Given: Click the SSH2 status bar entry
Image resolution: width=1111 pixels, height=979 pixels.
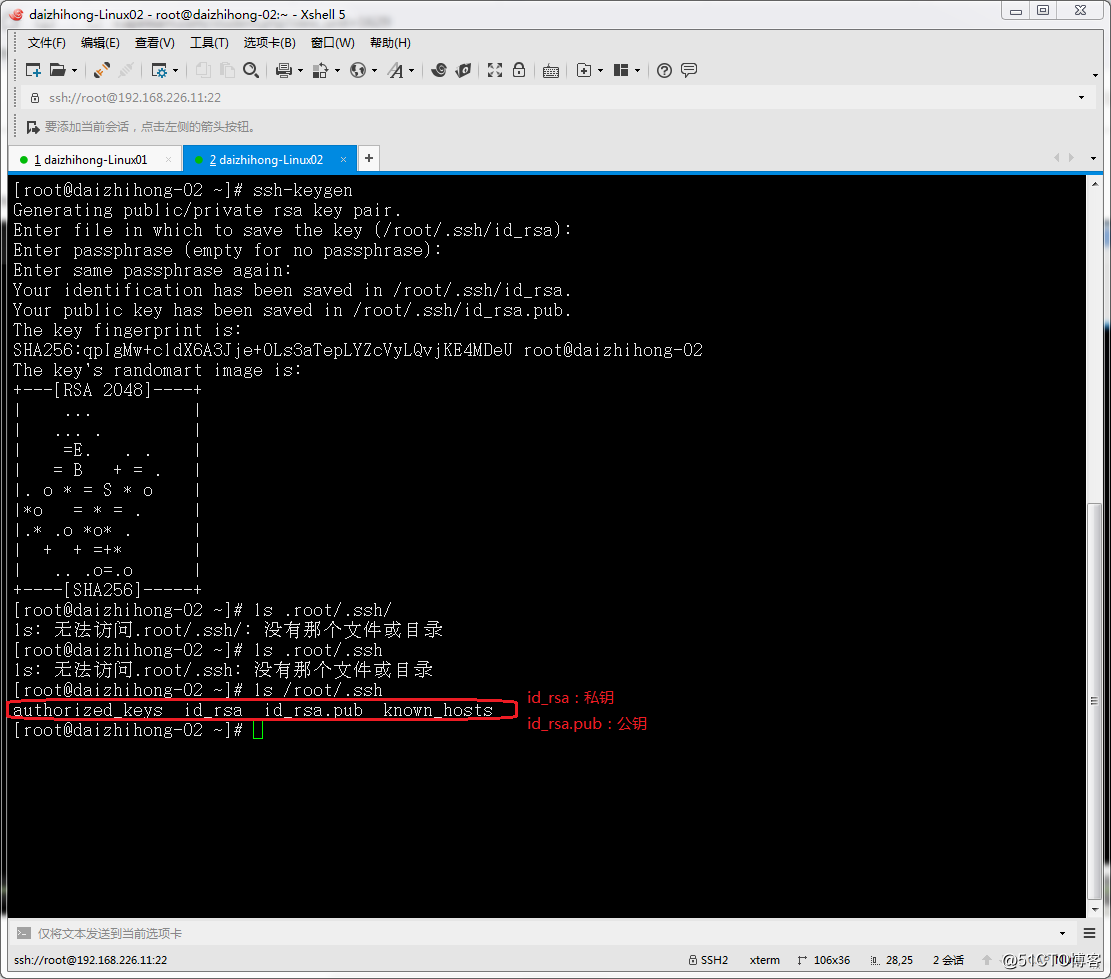Looking at the screenshot, I should click(709, 960).
